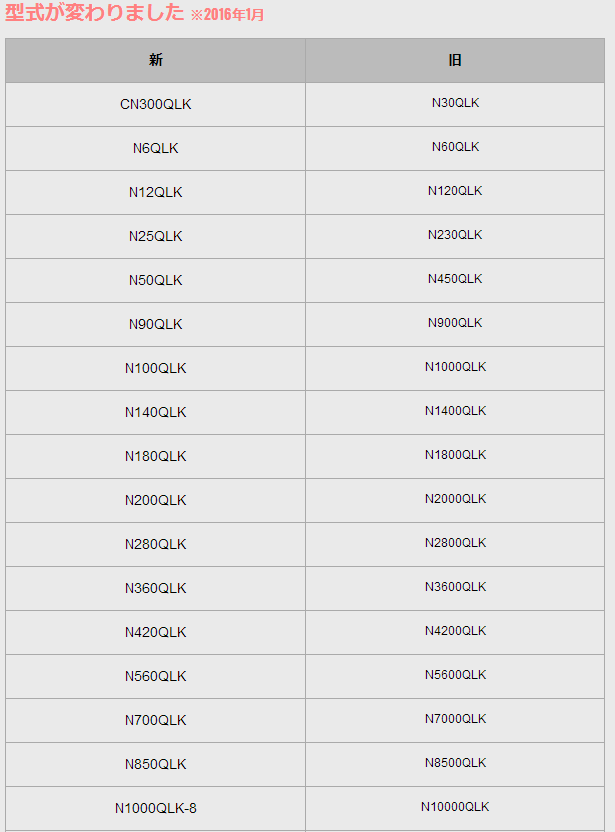Select the N25QLK new model cell

tap(155, 236)
